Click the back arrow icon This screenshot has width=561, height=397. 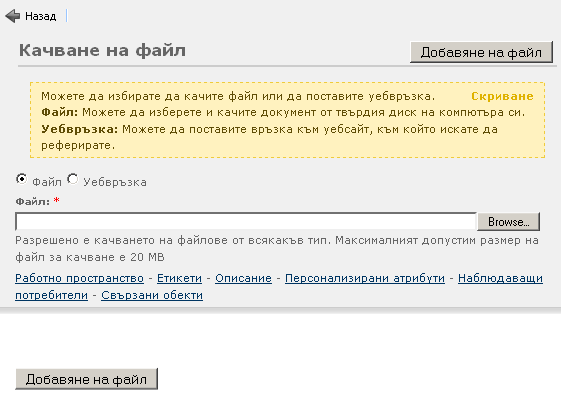[13, 16]
